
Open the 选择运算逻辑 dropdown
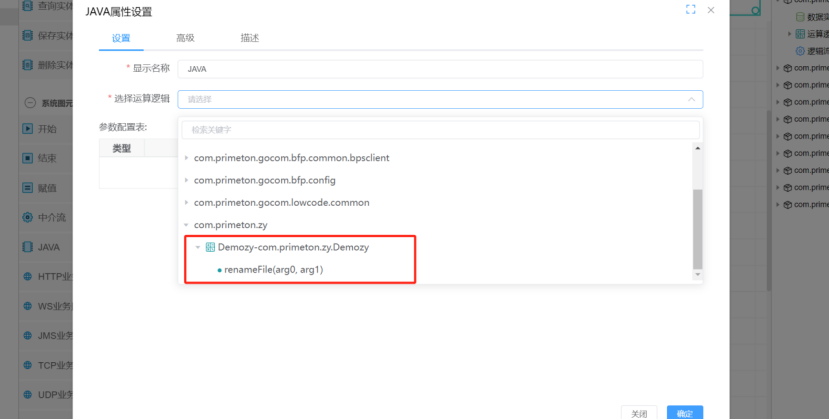click(440, 99)
